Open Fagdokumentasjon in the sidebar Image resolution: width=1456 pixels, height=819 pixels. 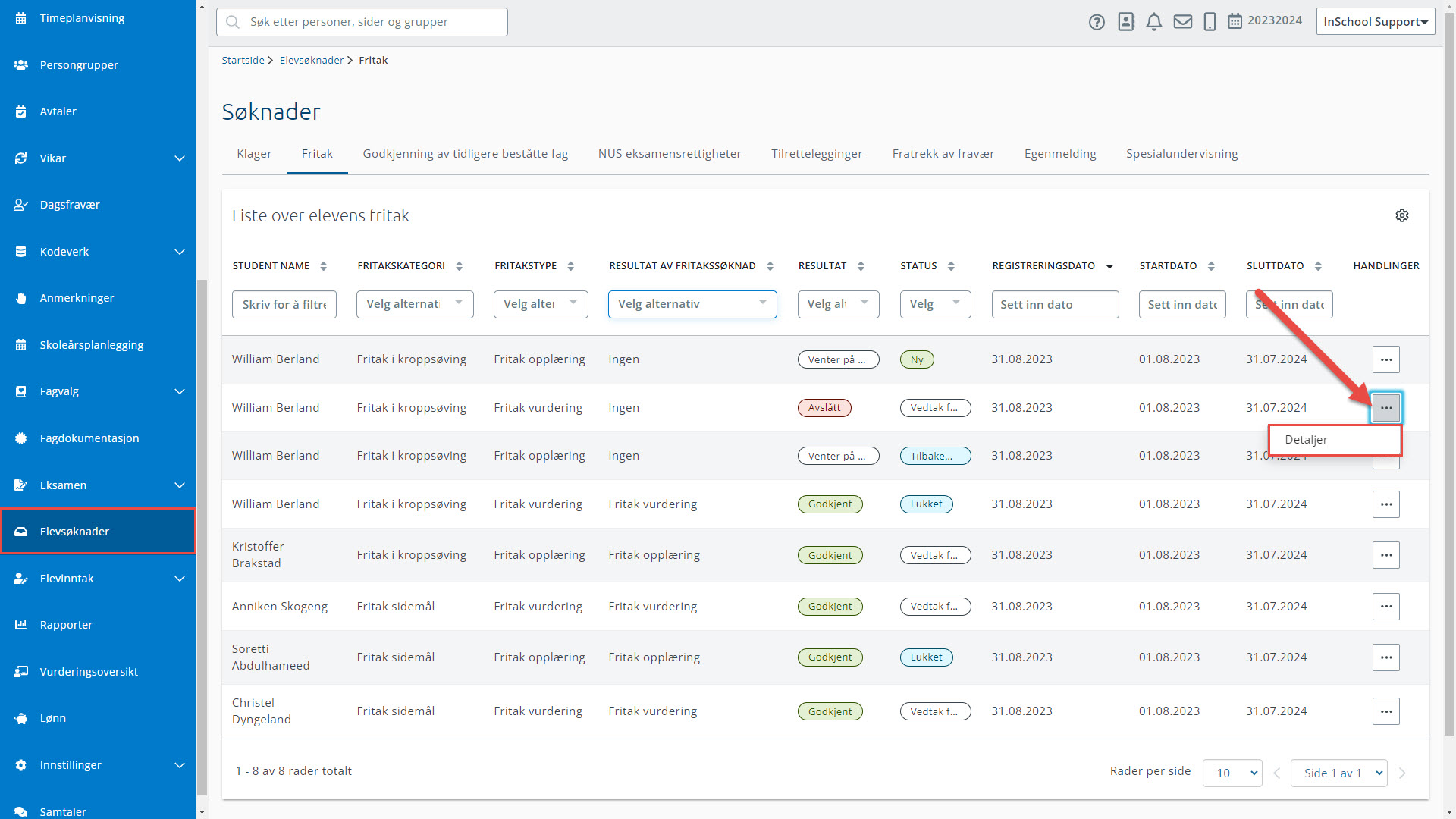(x=98, y=438)
